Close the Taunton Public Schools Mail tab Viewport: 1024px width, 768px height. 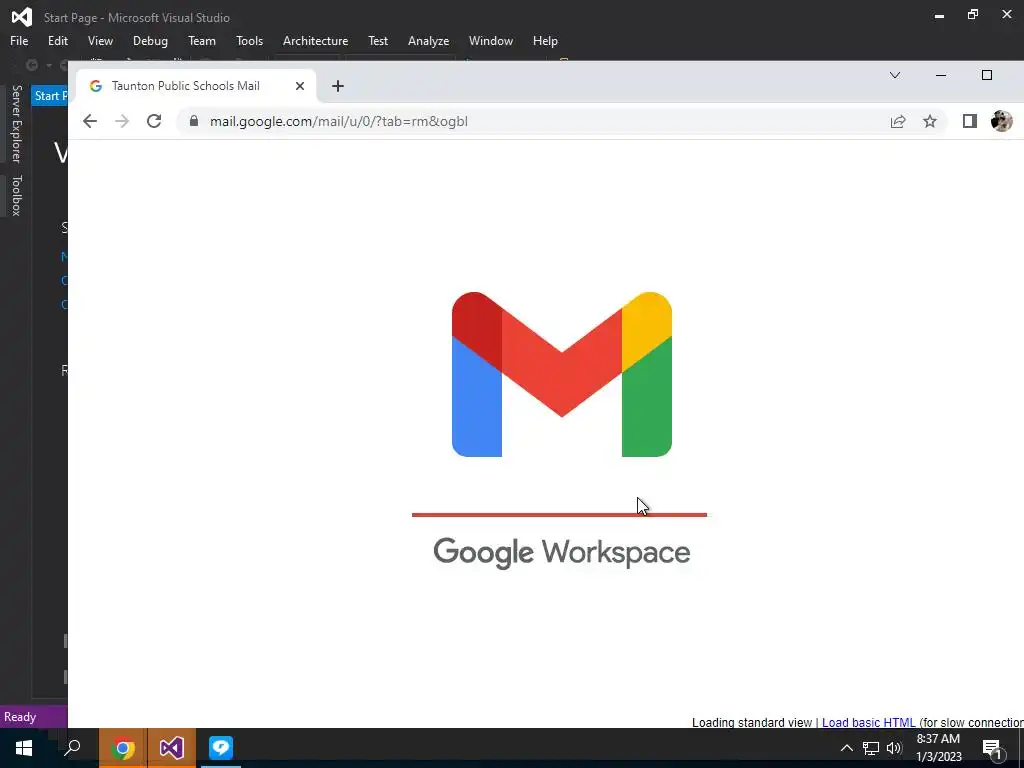[x=300, y=86]
